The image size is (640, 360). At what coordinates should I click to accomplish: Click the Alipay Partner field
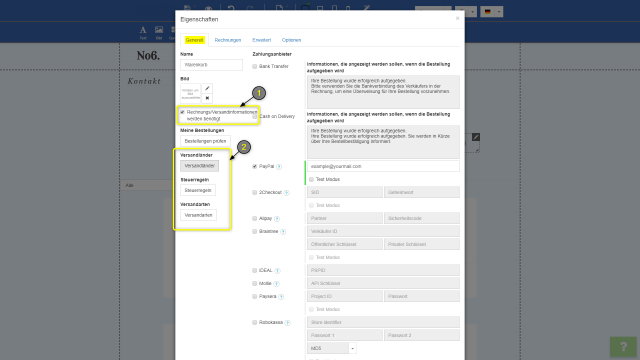(x=344, y=218)
